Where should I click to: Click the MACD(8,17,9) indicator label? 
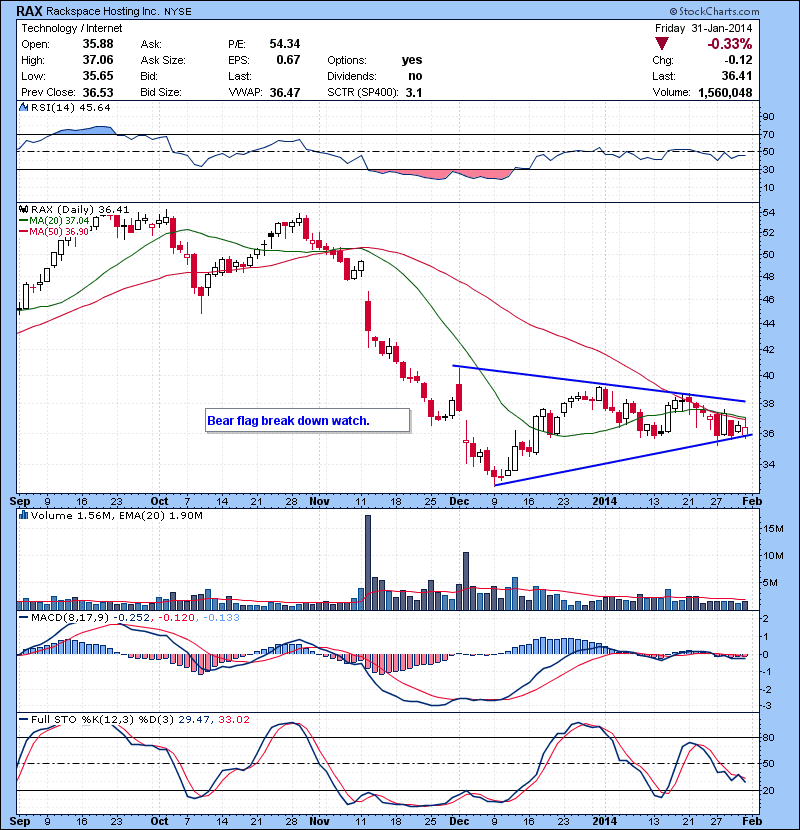tap(70, 617)
